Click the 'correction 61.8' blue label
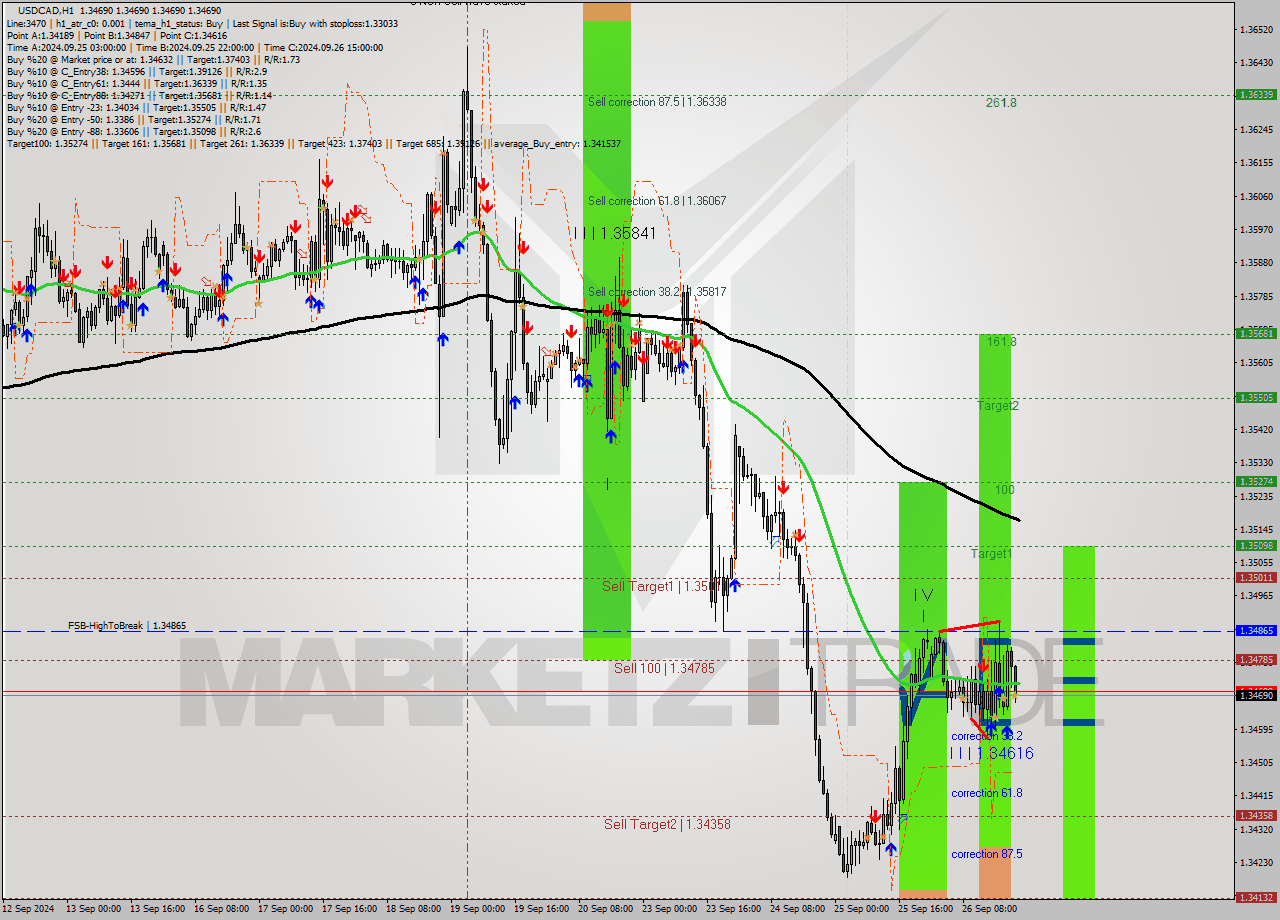Screen dimensions: 1280x920 987,793
